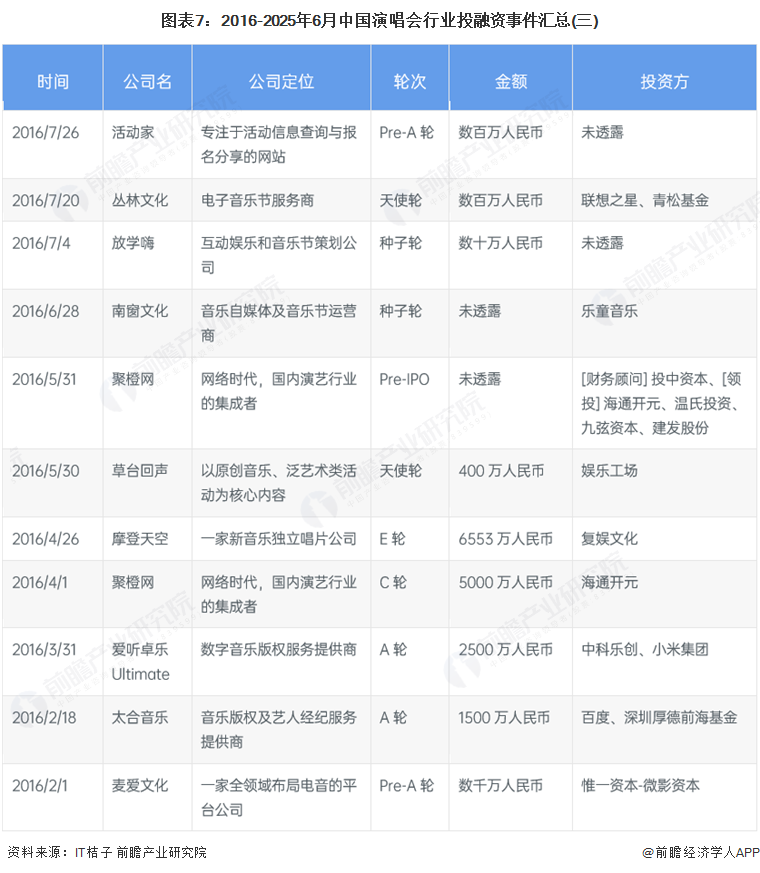
Task: Select the investor 乐童音乐
Action: point(609,311)
